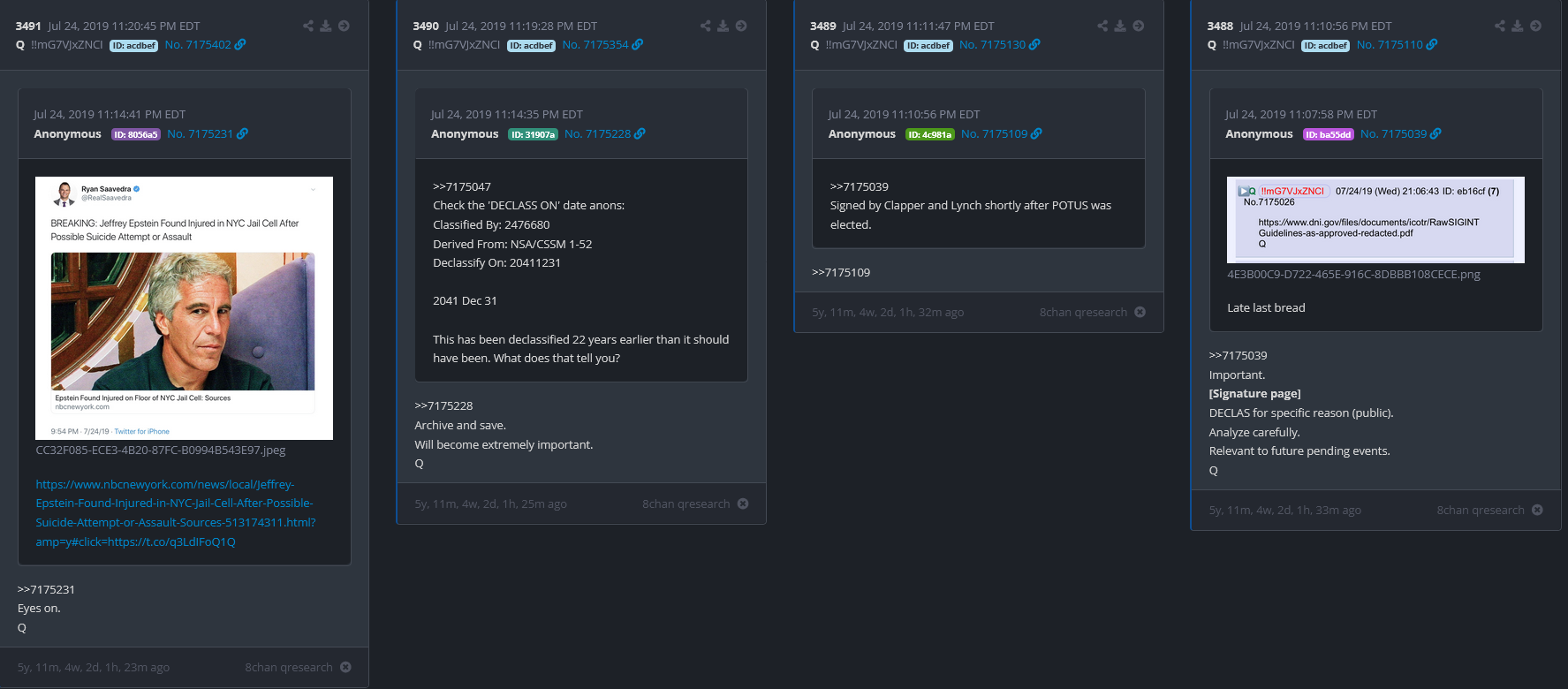The width and height of the screenshot is (1568, 689).
Task: Click '8chan qresearch' label on post 3488
Action: click(1481, 510)
